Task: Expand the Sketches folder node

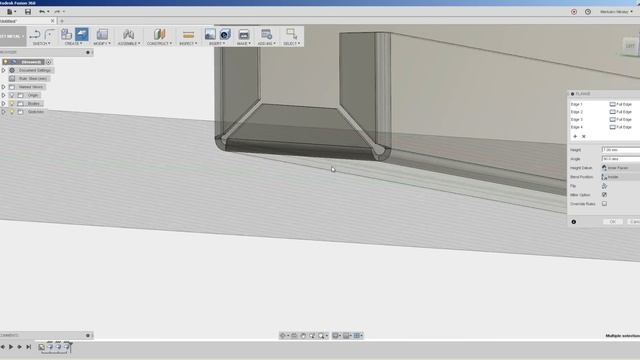Action: 4,112
